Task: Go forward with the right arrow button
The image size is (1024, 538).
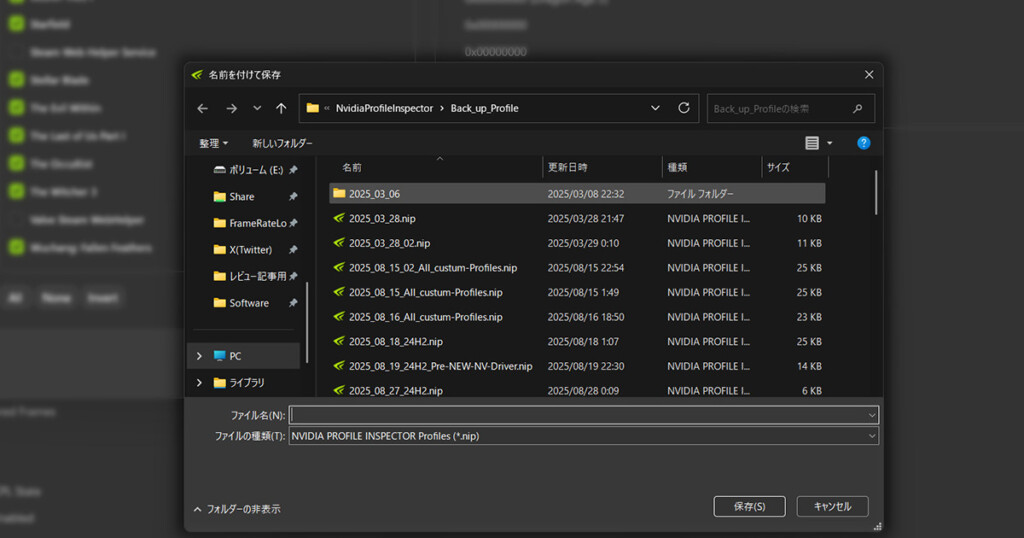Action: pos(231,108)
